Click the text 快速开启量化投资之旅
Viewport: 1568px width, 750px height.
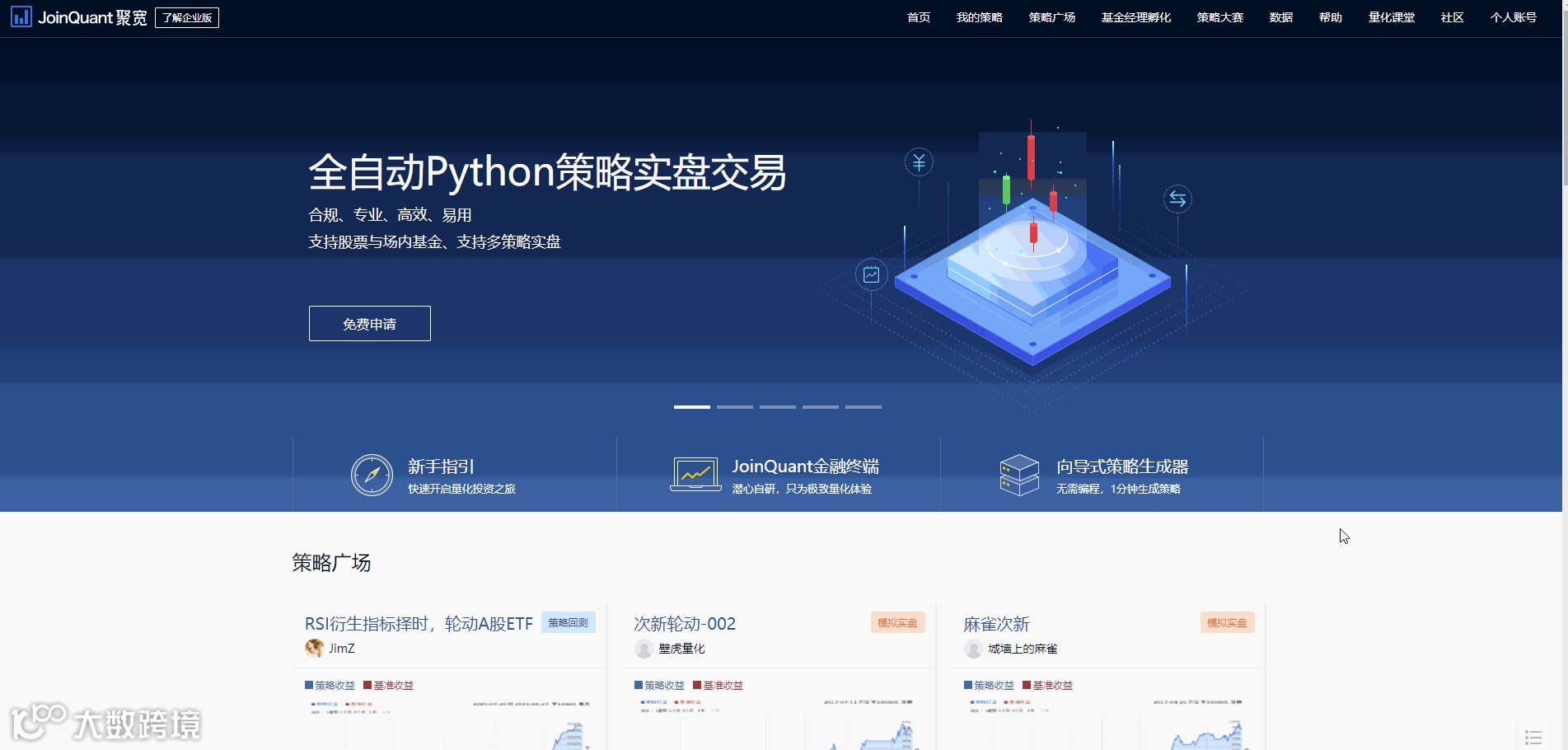pyautogui.click(x=461, y=490)
